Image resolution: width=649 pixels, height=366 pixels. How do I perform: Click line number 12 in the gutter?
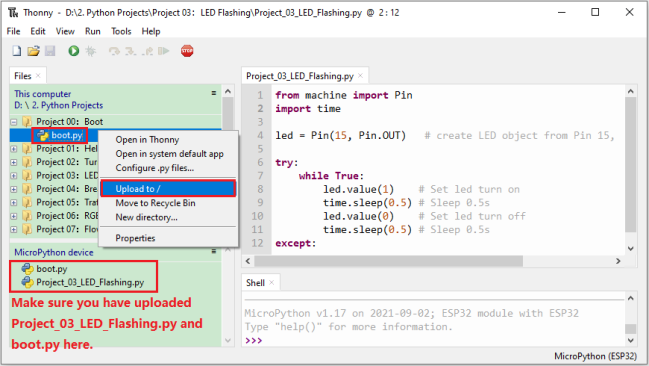pos(257,243)
